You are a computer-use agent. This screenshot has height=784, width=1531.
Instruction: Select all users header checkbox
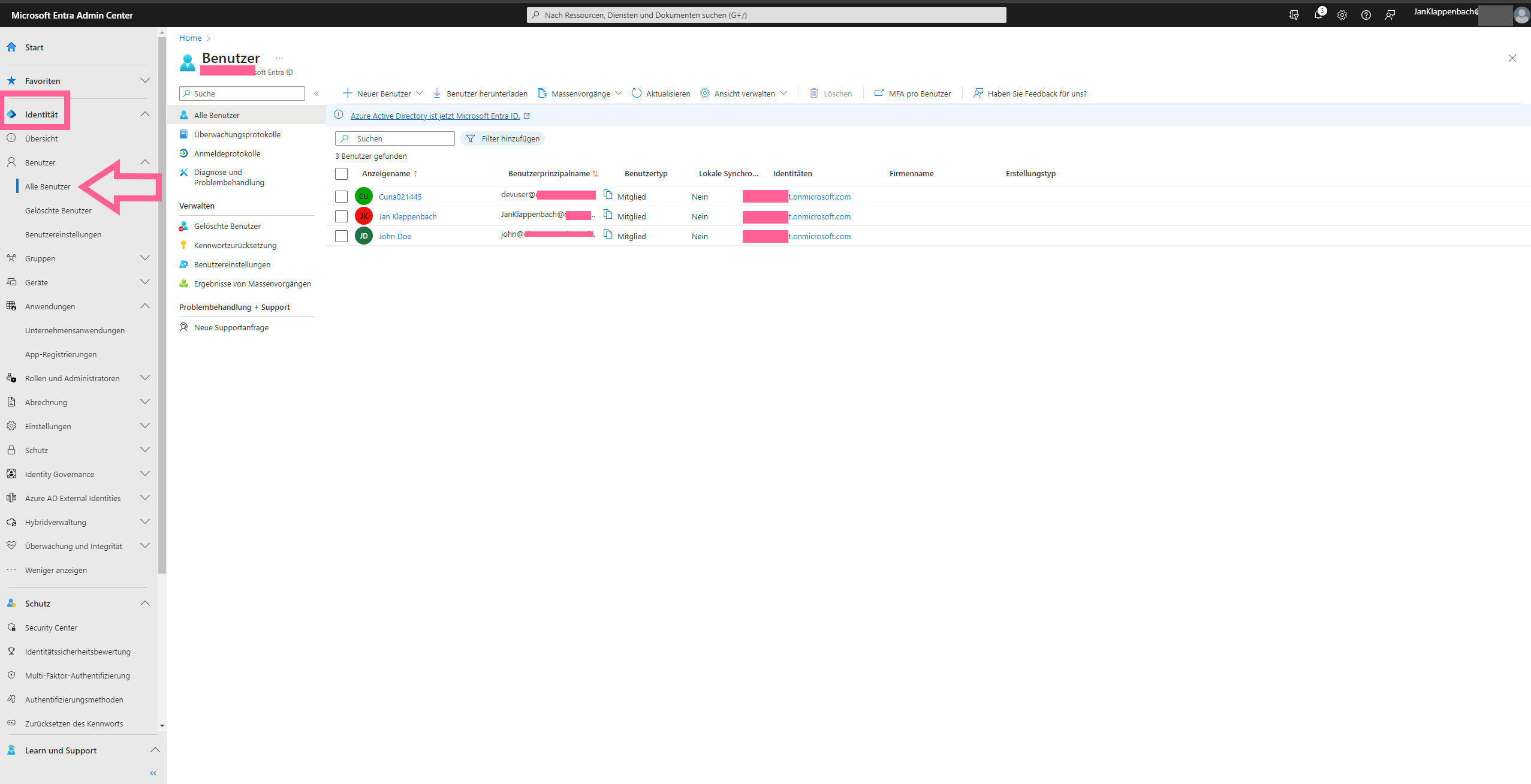[x=341, y=174]
